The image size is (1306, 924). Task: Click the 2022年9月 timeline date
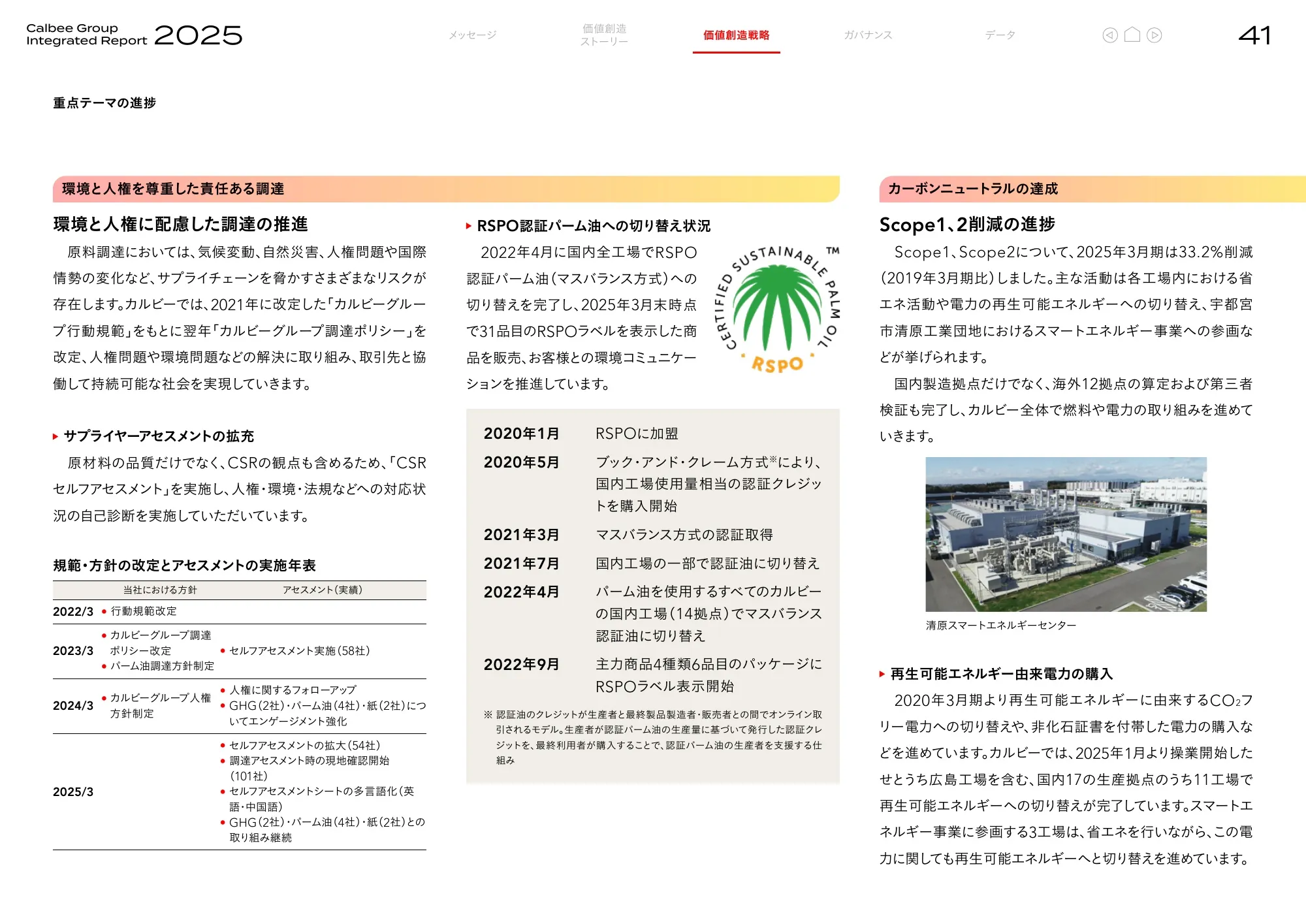[x=521, y=665]
